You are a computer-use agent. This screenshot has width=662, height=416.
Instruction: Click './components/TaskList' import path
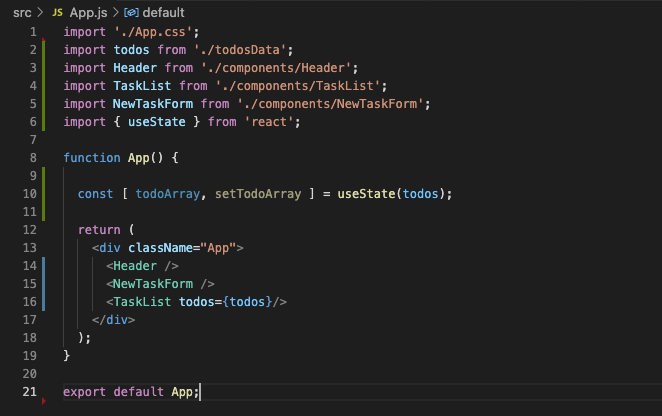pos(298,86)
